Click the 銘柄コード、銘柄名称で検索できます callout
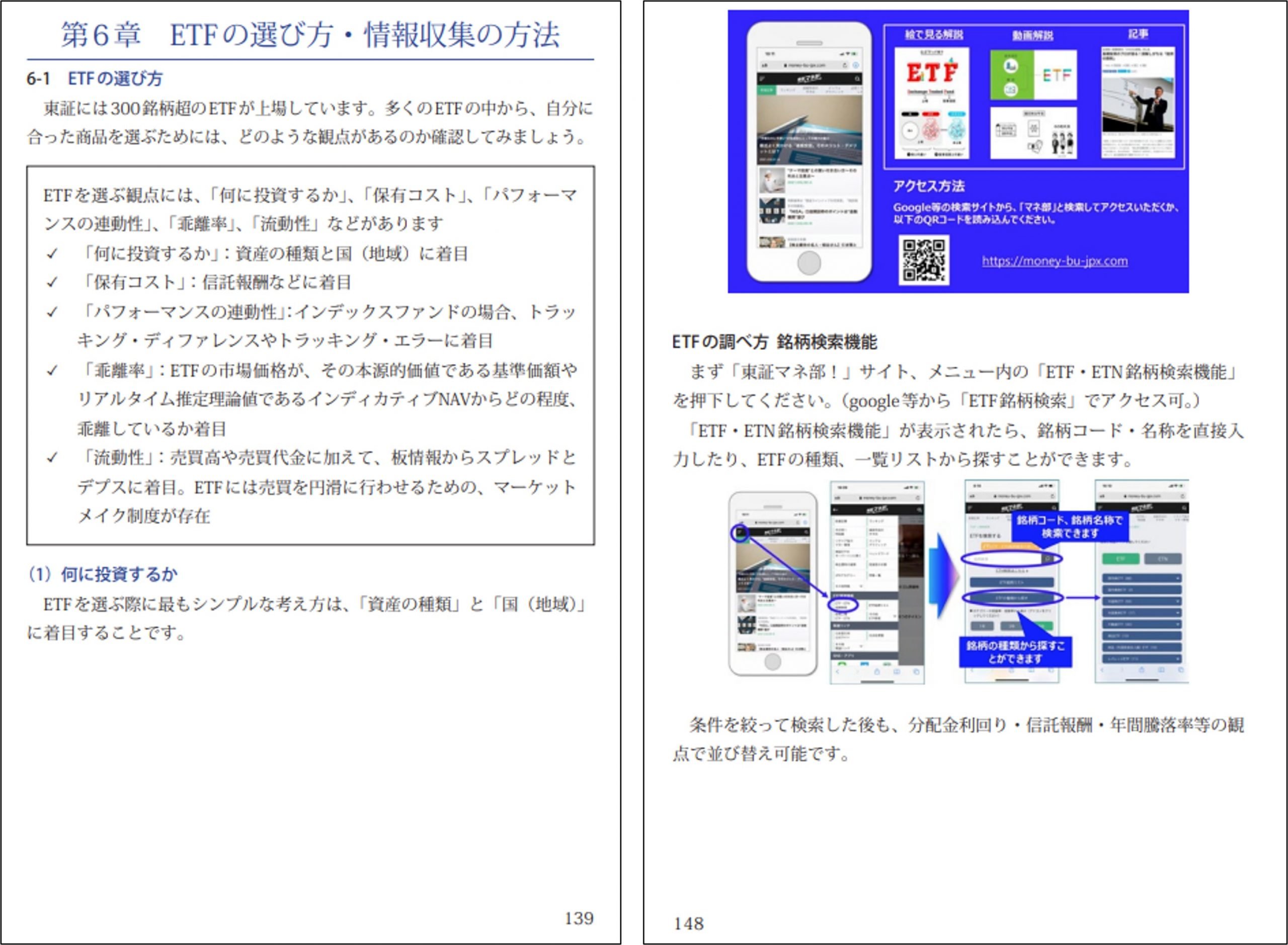Viewport: 1288px width, 945px height. pos(1070,527)
